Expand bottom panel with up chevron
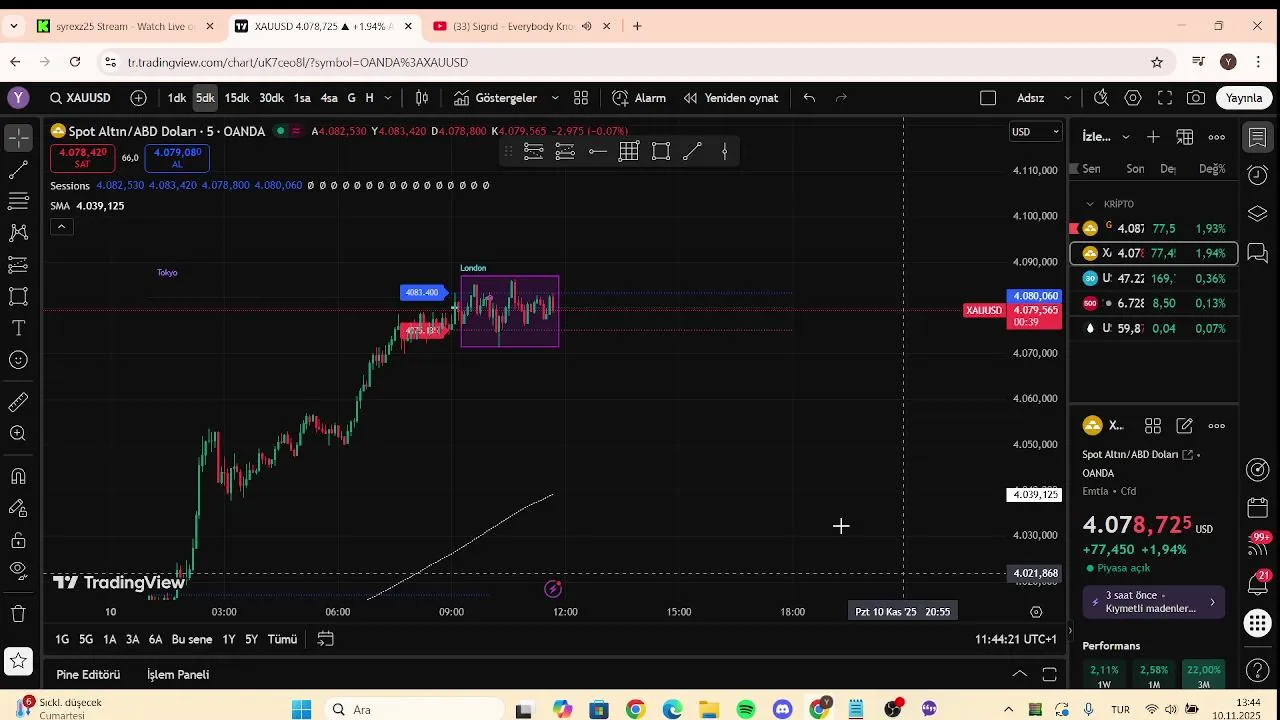Viewport: 1280px width, 720px height. click(x=1019, y=675)
